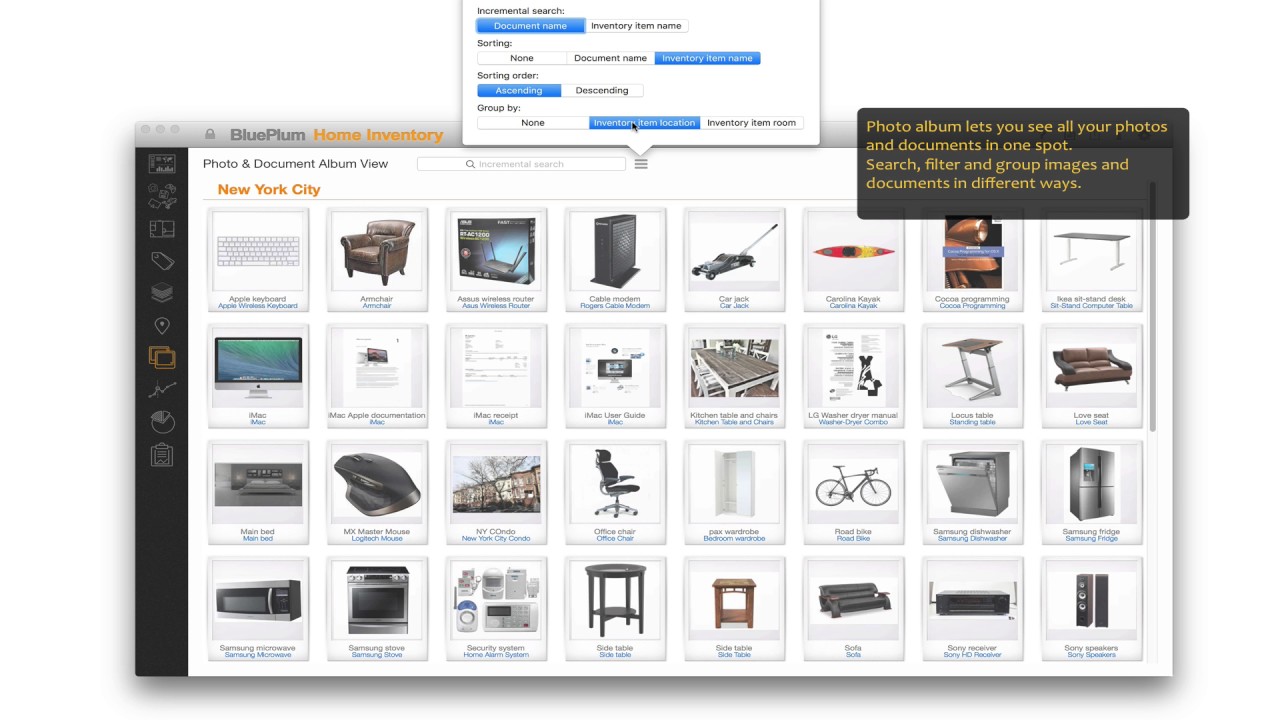The image size is (1280, 720).
Task: Open the floor plan rooms sidebar icon
Action: coord(161,229)
